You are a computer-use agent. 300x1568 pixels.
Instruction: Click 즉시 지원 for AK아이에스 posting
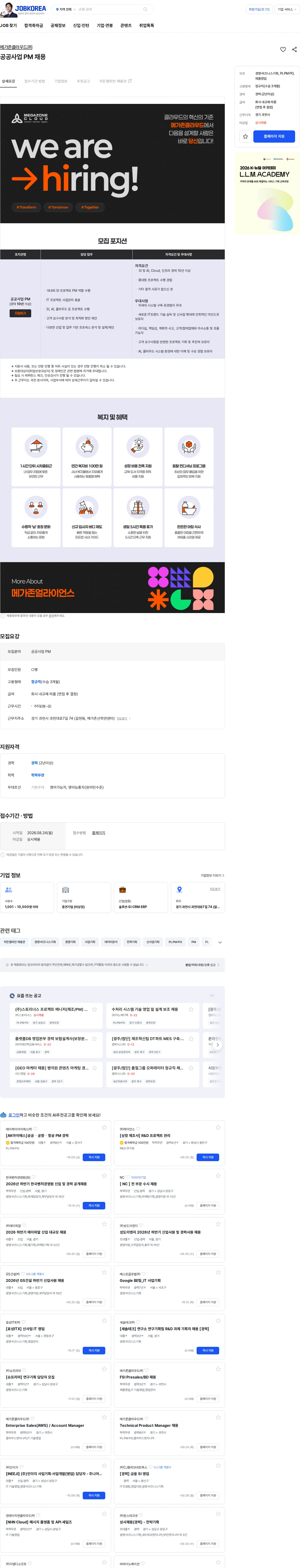[x=94, y=1157]
